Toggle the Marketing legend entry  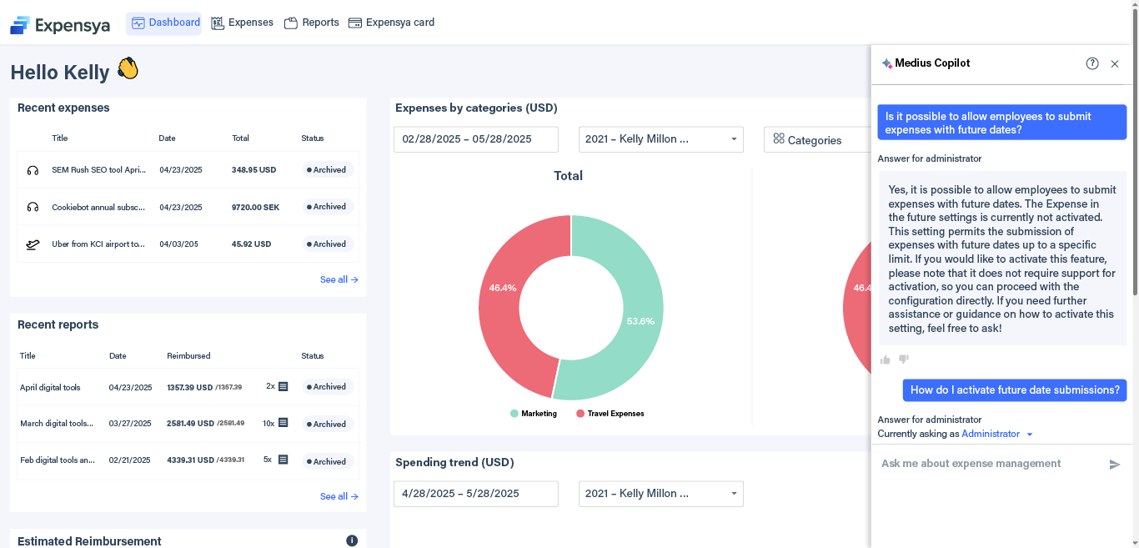(534, 414)
